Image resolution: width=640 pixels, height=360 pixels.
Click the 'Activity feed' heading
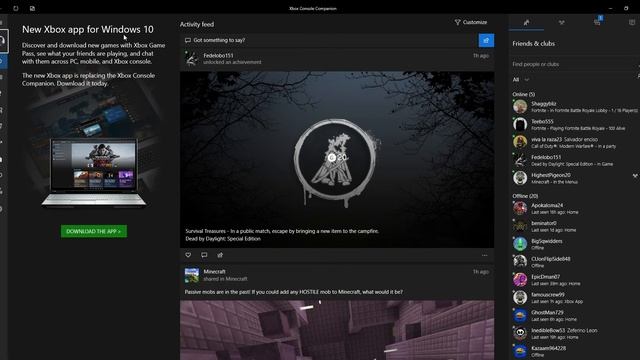(197, 24)
